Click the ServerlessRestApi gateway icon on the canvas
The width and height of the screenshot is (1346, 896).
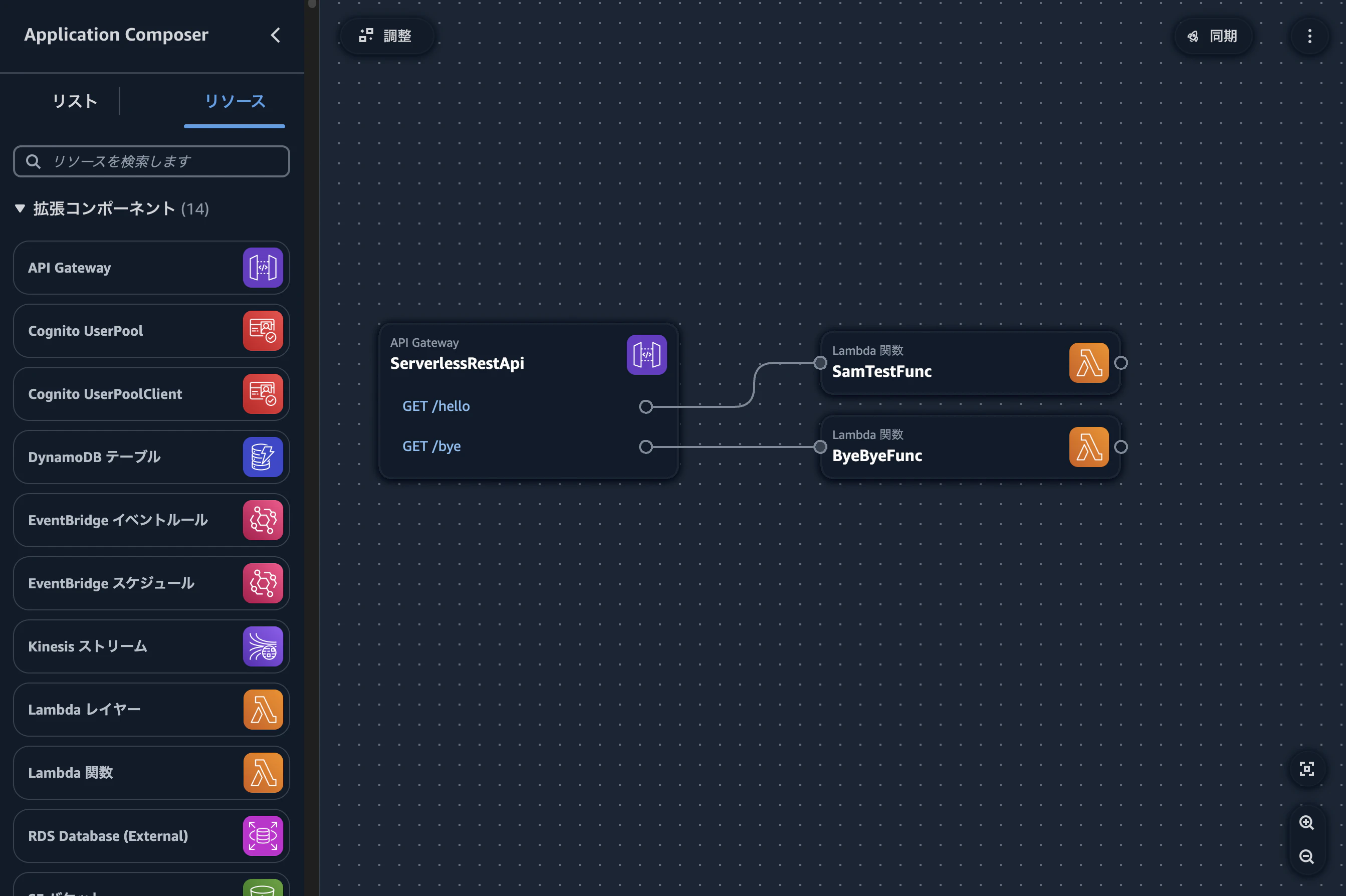(647, 355)
